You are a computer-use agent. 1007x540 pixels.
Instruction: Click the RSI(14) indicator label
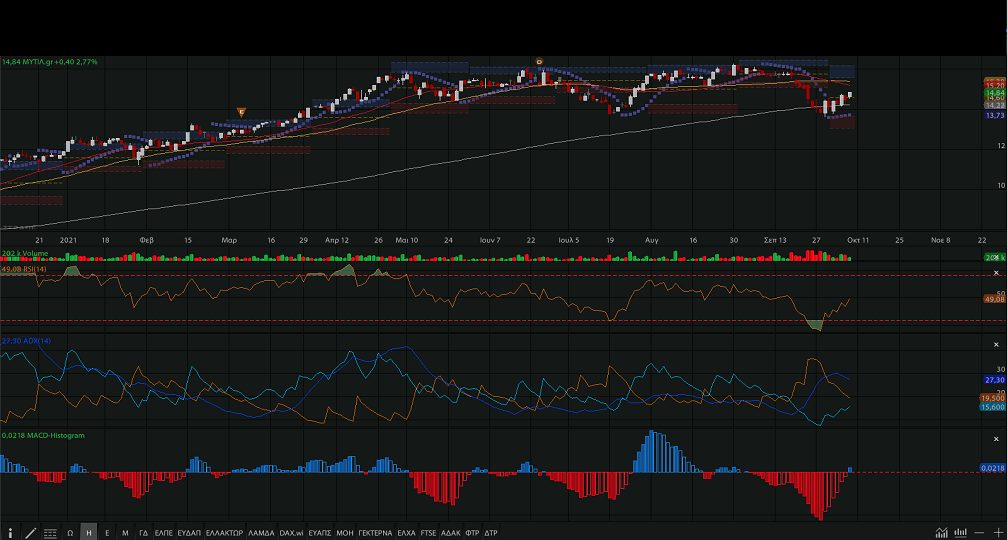[x=24, y=269]
